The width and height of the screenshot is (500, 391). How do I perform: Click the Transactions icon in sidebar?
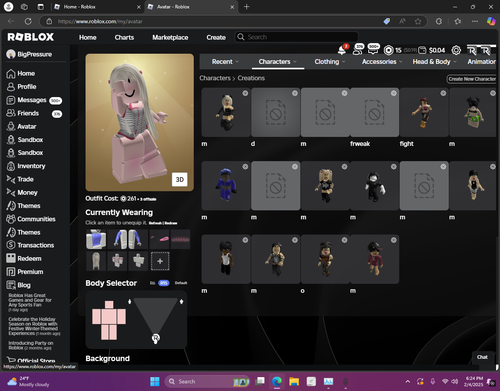[11, 245]
